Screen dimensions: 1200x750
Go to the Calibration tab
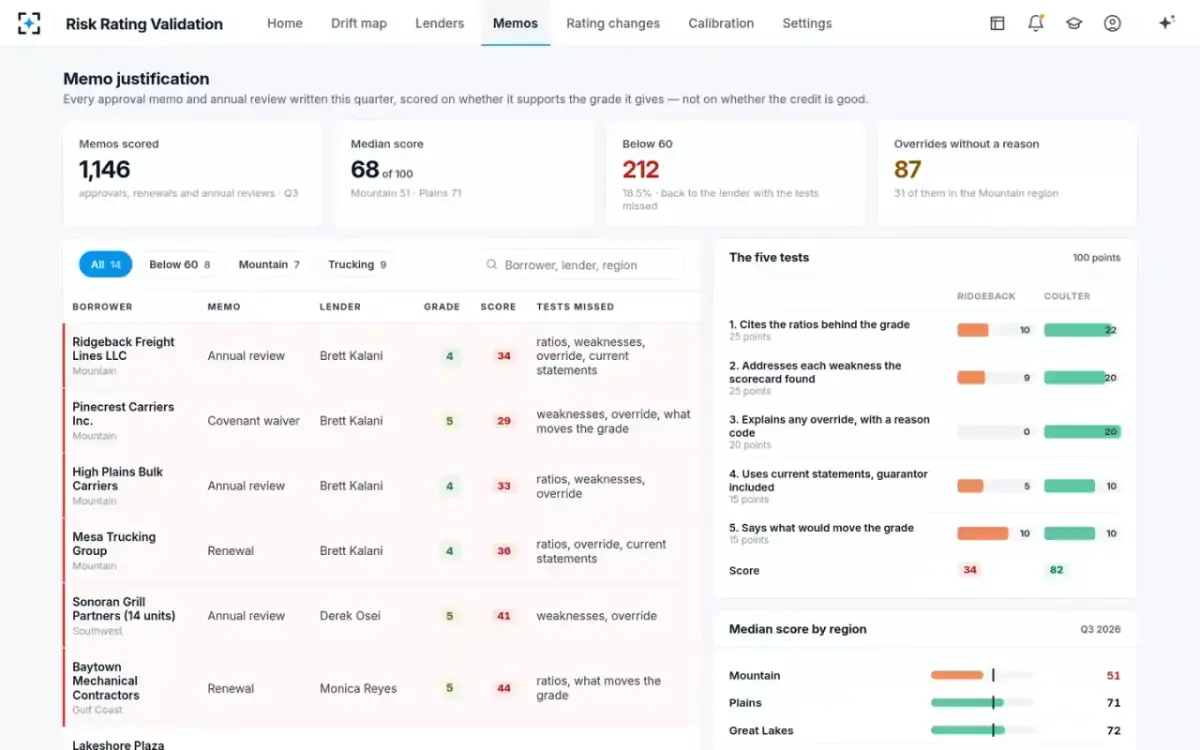(x=721, y=23)
